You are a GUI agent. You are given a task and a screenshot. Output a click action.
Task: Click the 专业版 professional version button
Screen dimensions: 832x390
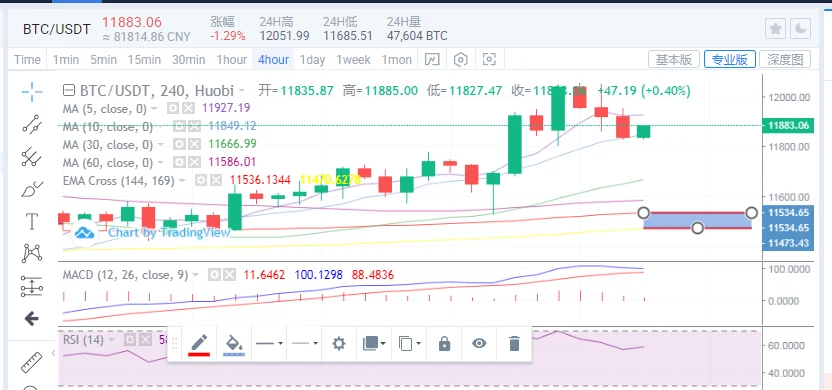(x=730, y=59)
